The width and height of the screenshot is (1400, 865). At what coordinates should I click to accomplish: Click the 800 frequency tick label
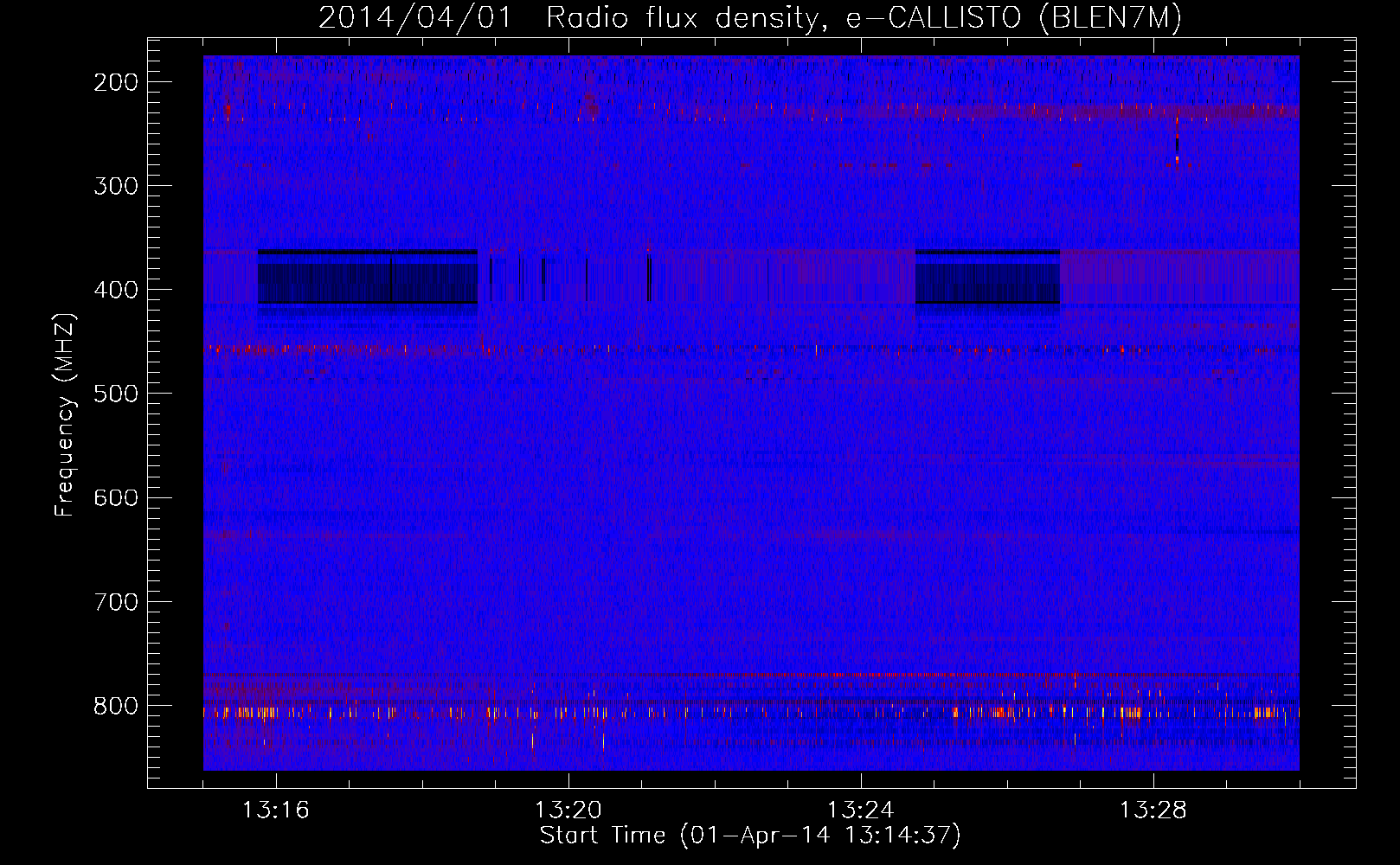(x=115, y=706)
